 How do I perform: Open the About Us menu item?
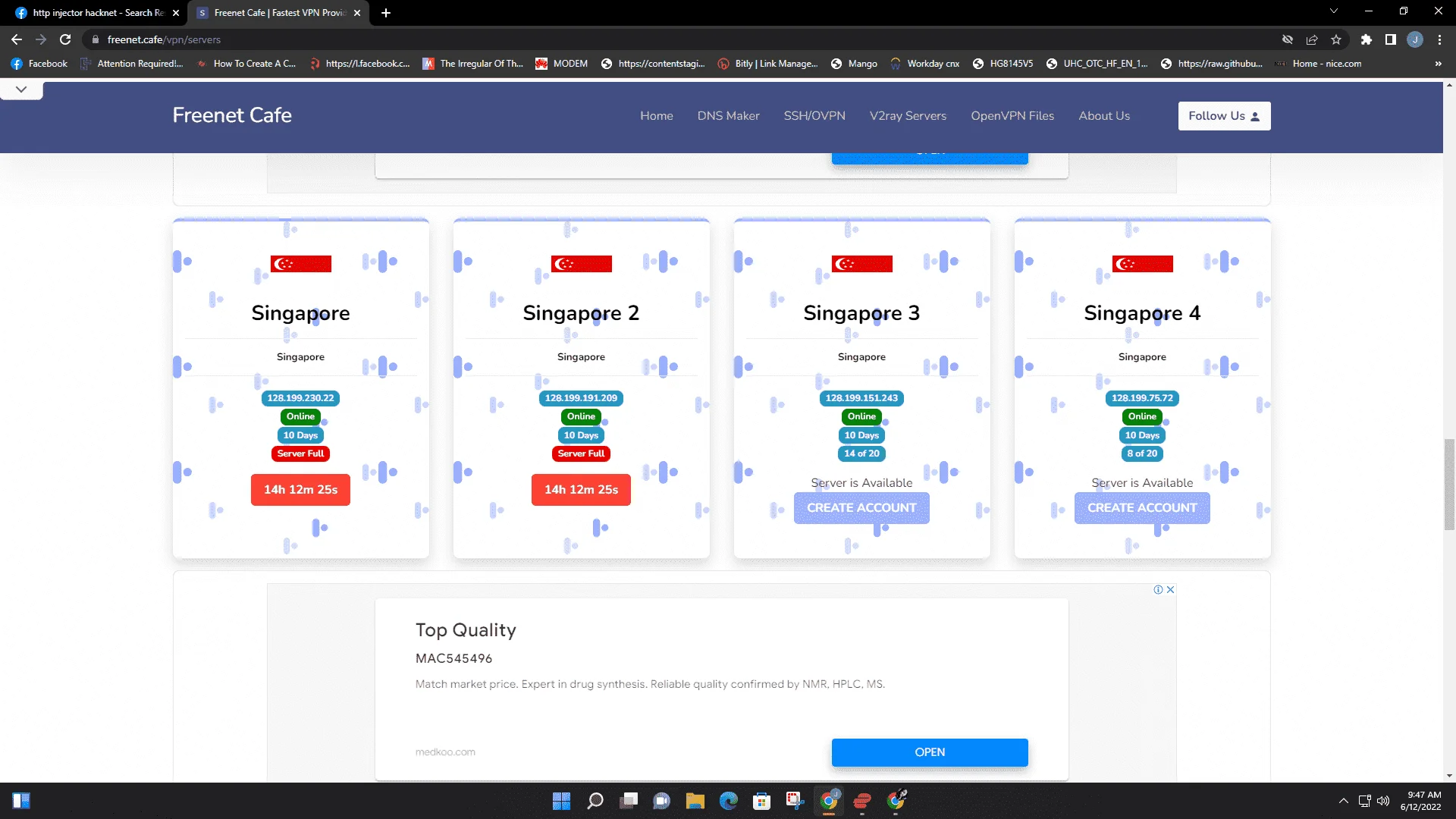tap(1105, 116)
